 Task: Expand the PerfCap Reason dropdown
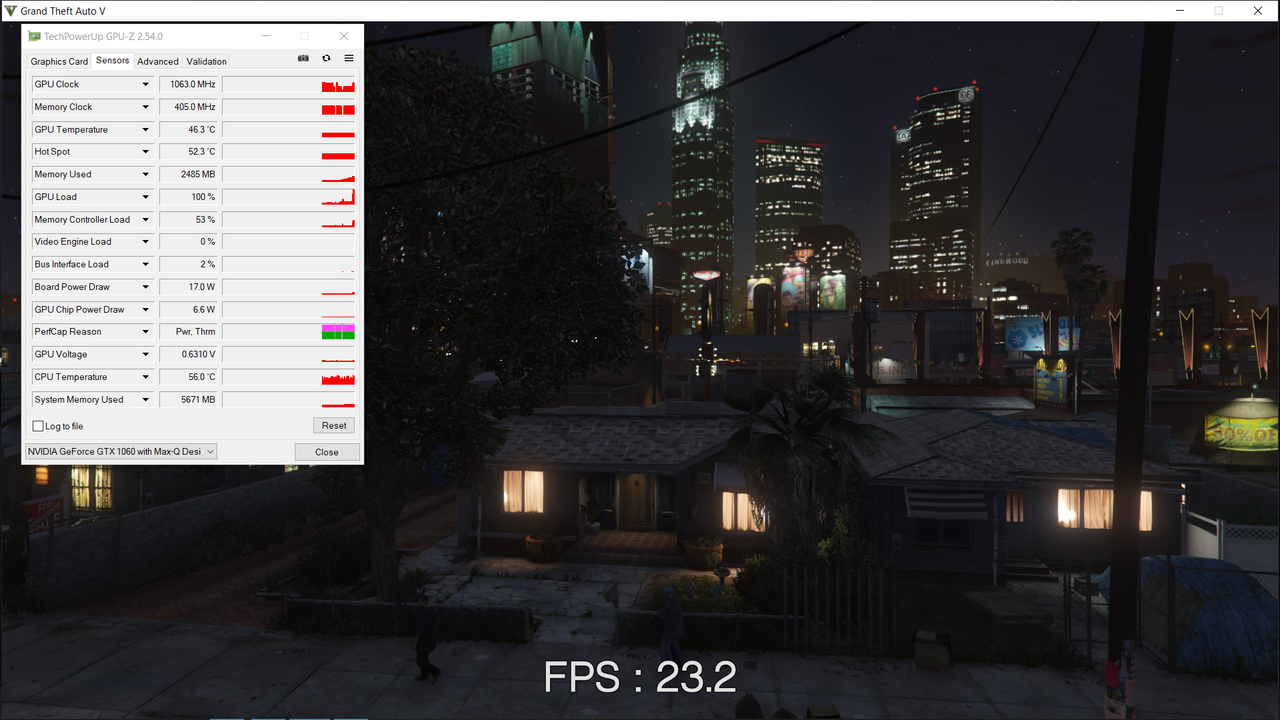(x=145, y=331)
